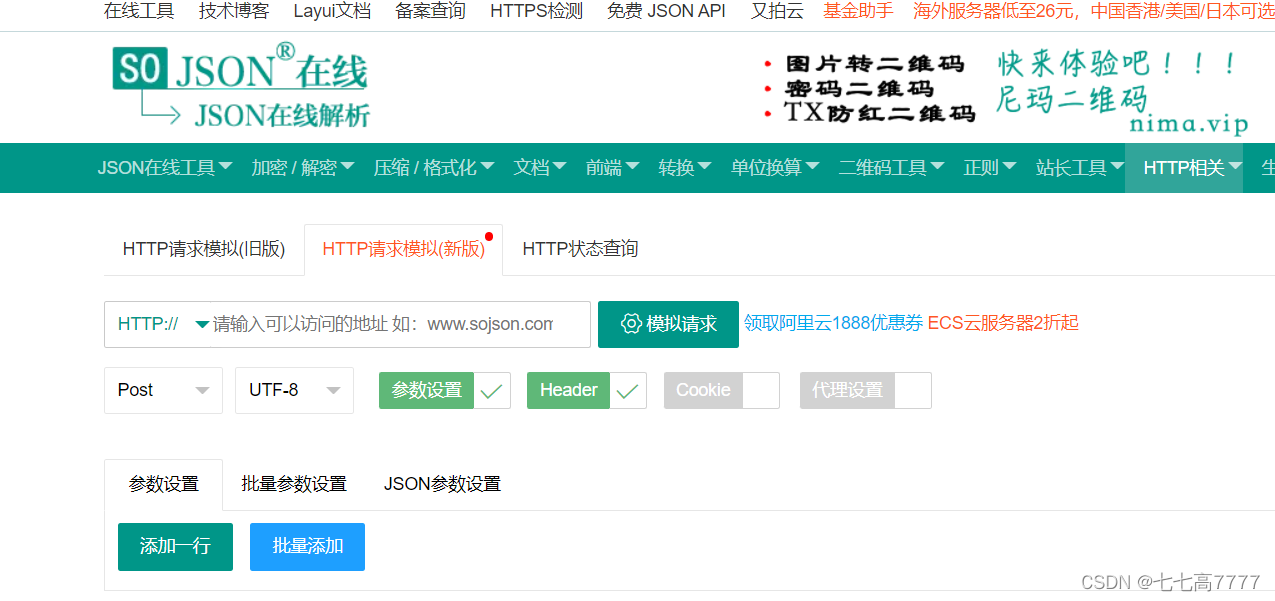Open the 领取阿里云1888优惠券 link

tap(835, 323)
